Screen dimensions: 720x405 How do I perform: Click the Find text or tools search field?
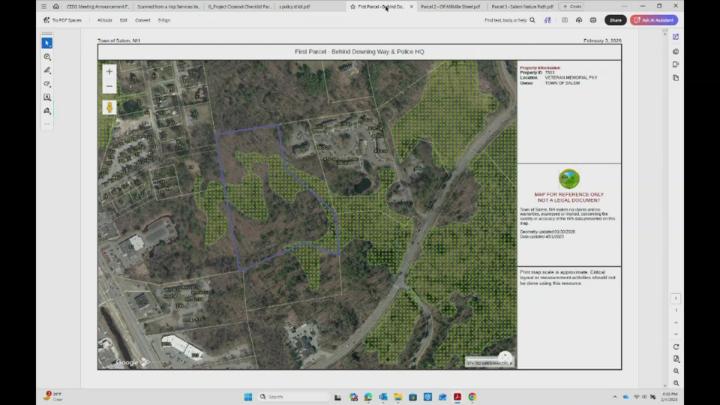(x=506, y=20)
